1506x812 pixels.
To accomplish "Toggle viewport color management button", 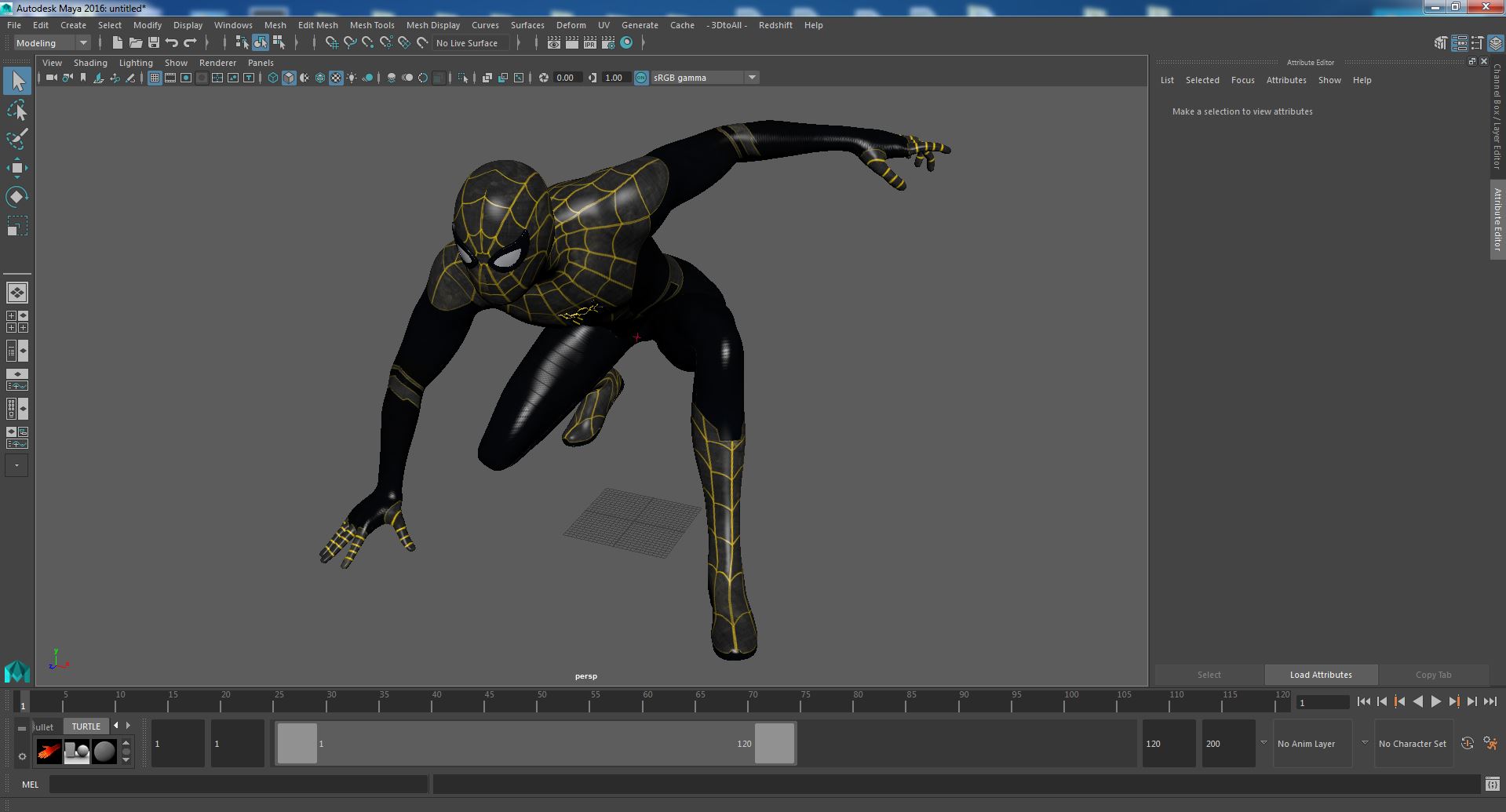I will pyautogui.click(x=641, y=78).
